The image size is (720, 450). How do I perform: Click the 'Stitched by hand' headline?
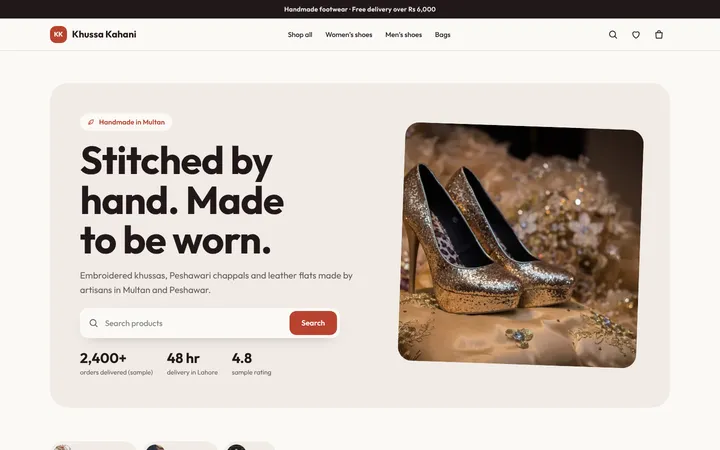(182, 201)
